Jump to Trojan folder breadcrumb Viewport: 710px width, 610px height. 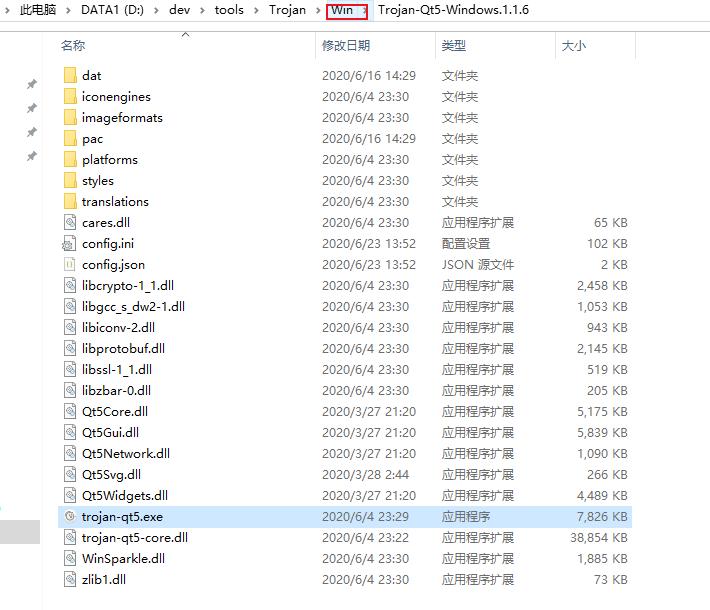click(288, 10)
